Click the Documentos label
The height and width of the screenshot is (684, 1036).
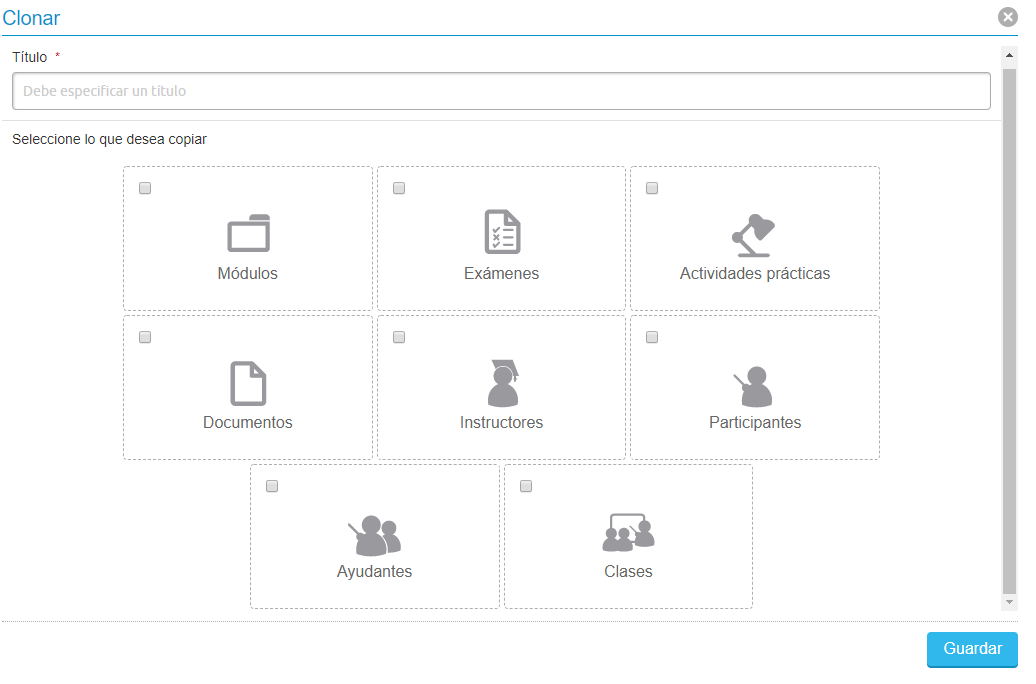coord(248,423)
